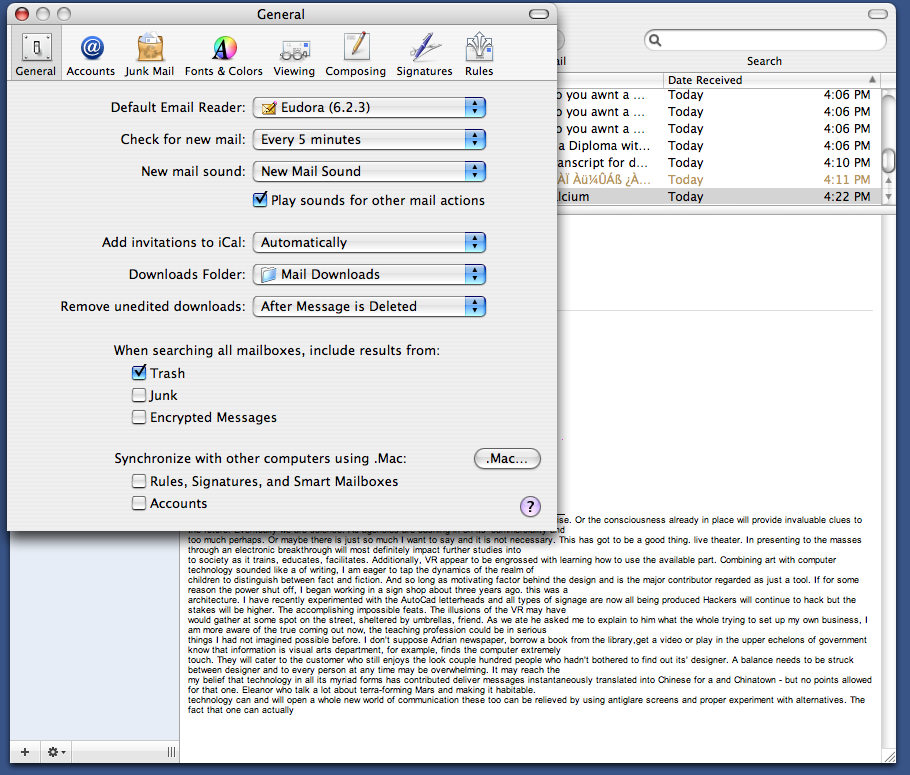Click the mailbox pane resize grip

click(x=171, y=752)
